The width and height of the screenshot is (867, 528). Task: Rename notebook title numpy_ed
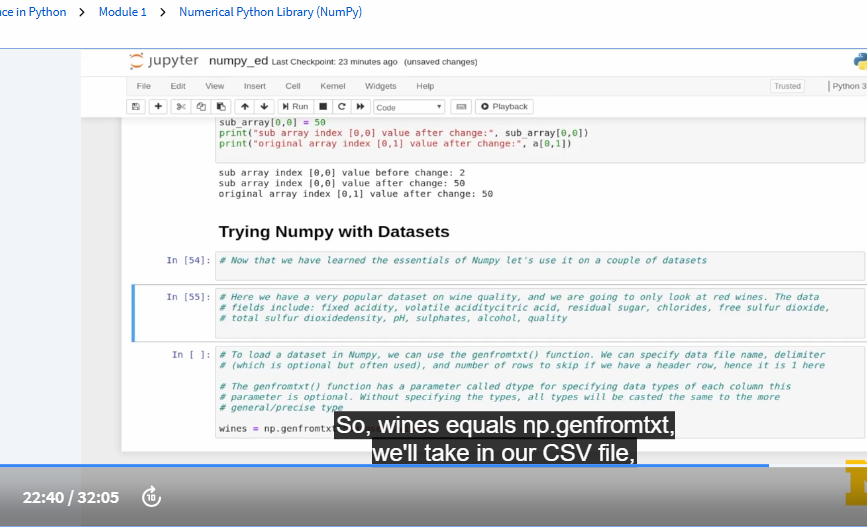point(238,61)
